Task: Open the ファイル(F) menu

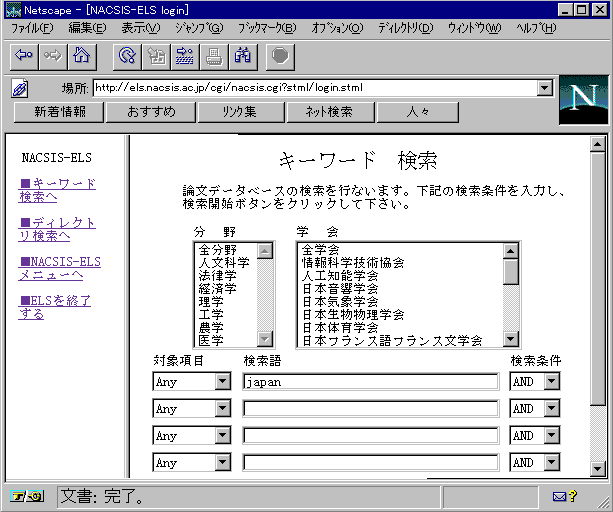Action: (32, 28)
